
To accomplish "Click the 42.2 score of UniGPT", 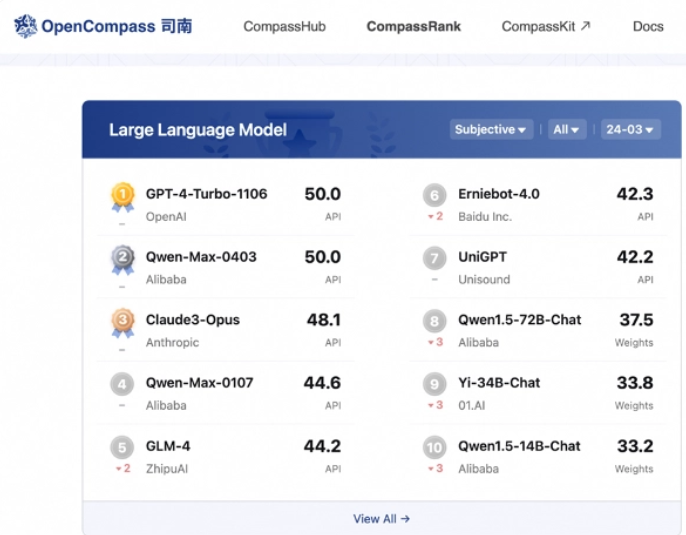I will (x=635, y=257).
